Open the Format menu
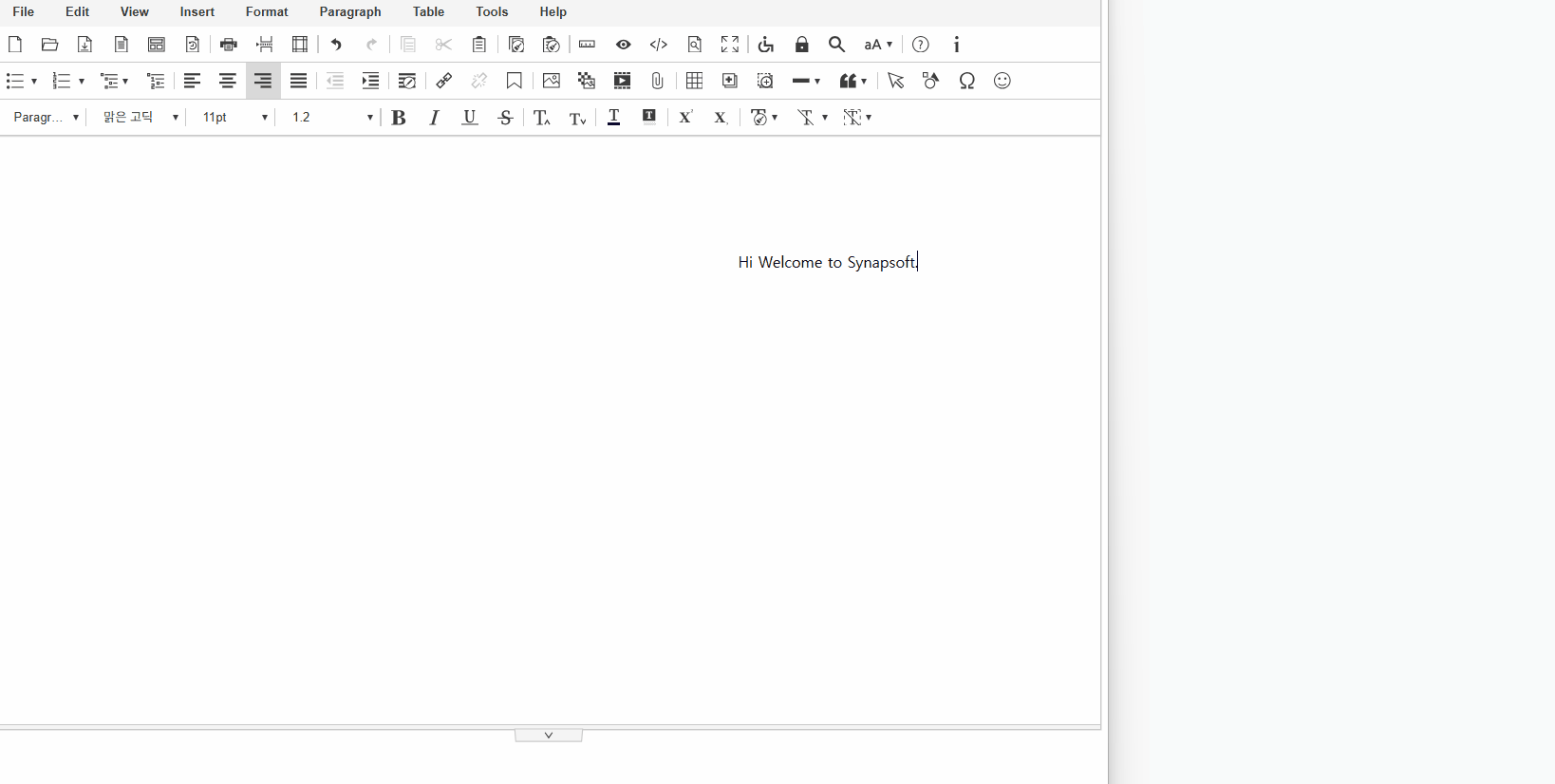Viewport: 1555px width, 784px height. coord(267,11)
